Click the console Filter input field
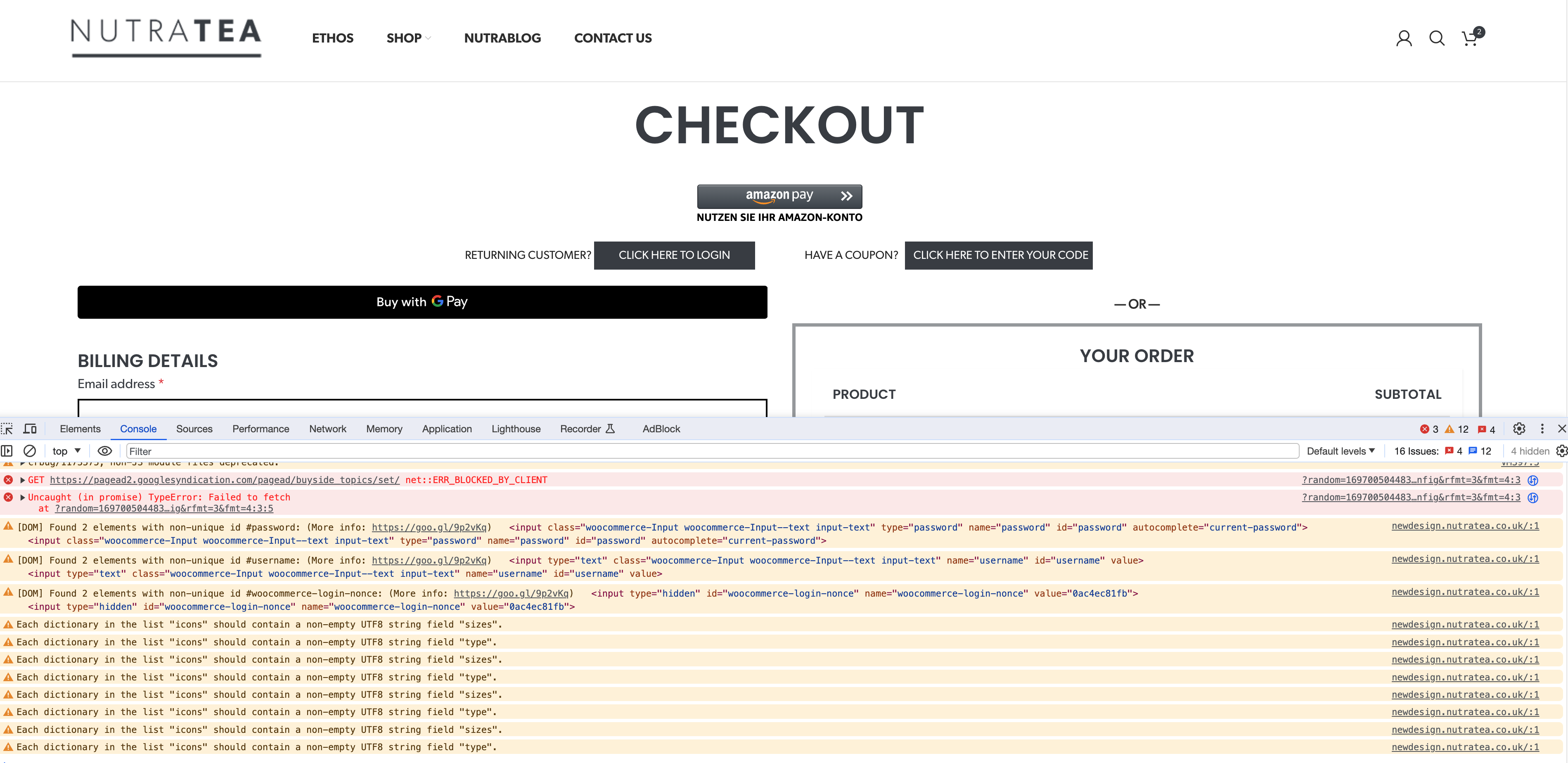 [712, 451]
